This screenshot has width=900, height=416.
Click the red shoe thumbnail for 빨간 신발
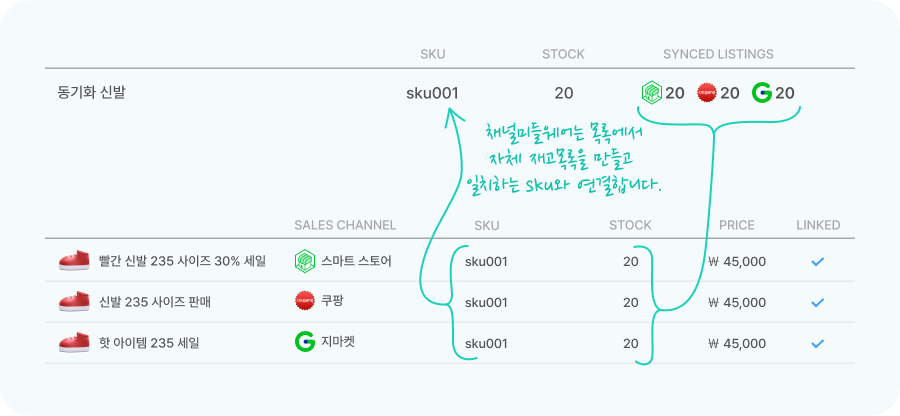[75, 261]
